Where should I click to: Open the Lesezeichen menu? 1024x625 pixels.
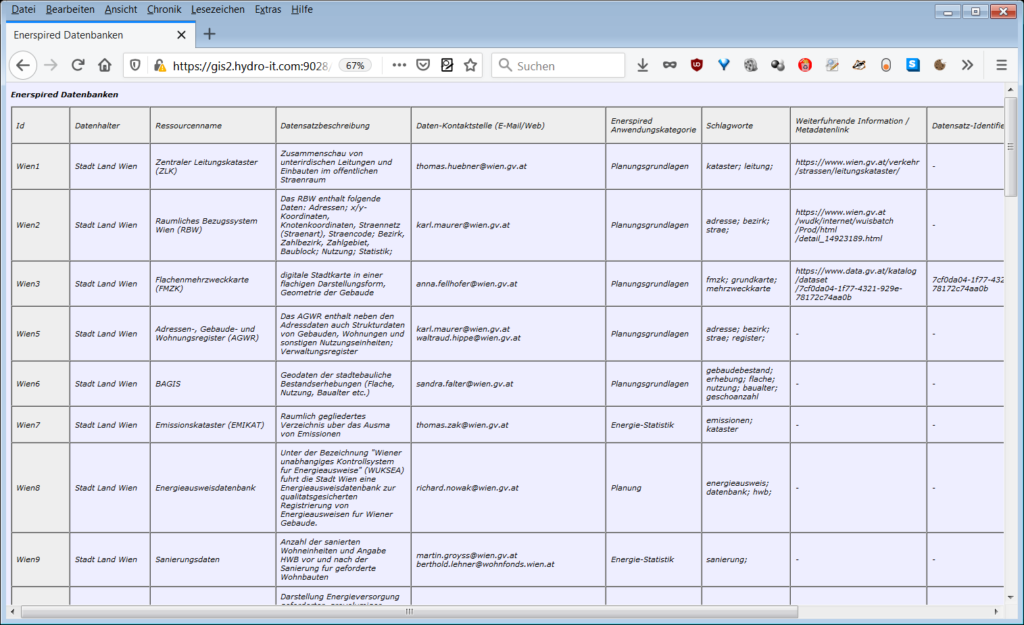tap(217, 9)
